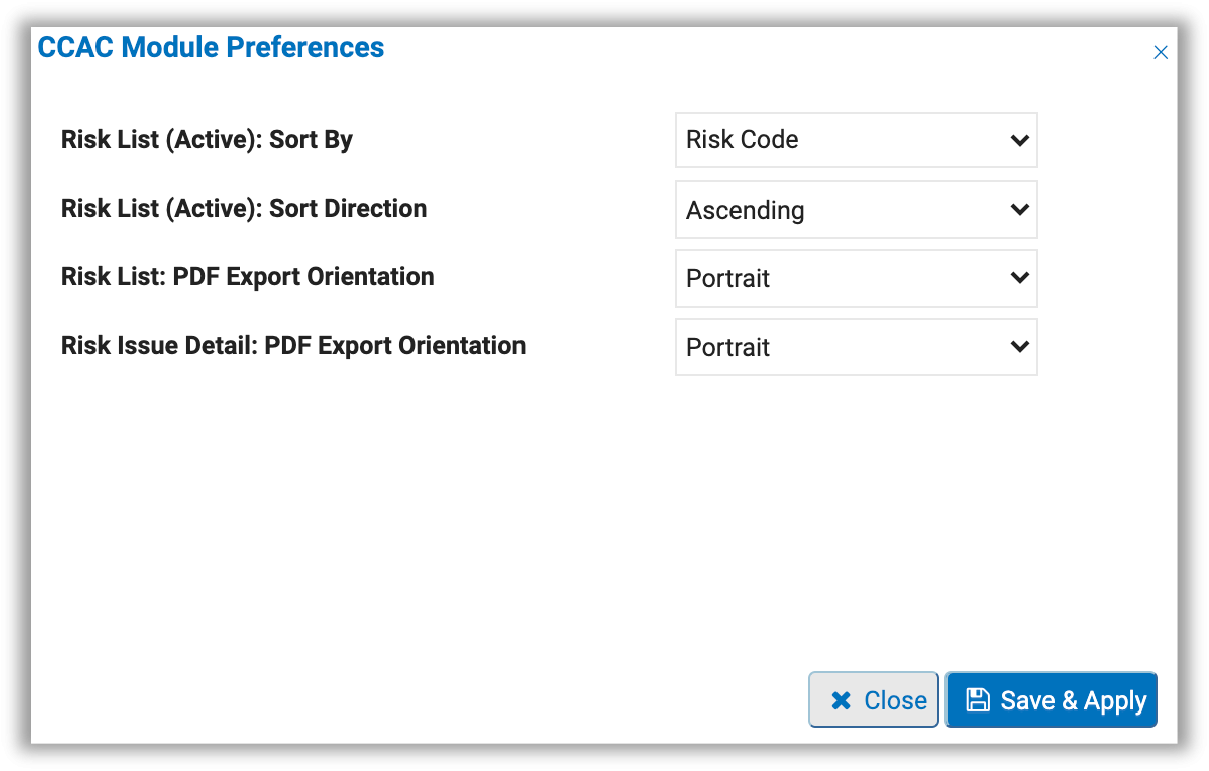Click the Portrait value for Risk Issue Detail export
Screen dimensions: 1209x771
pyautogui.click(x=727, y=347)
